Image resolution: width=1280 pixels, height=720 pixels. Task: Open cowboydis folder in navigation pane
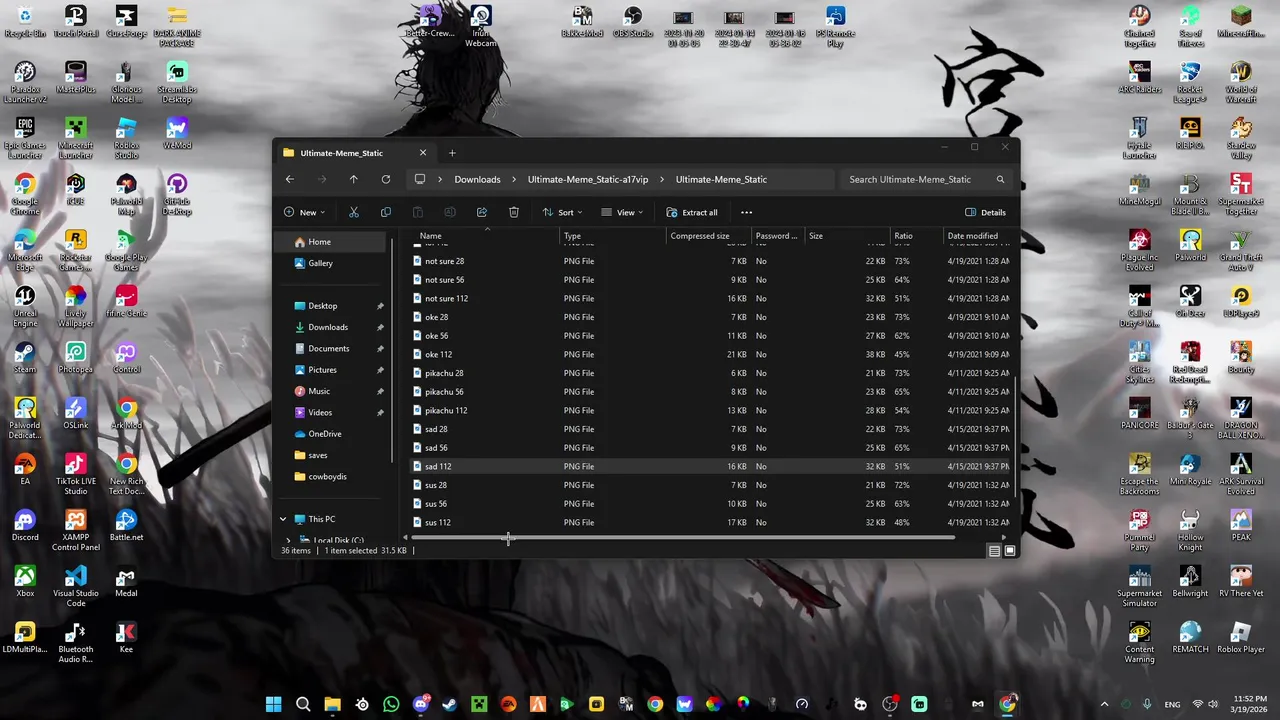coord(330,477)
